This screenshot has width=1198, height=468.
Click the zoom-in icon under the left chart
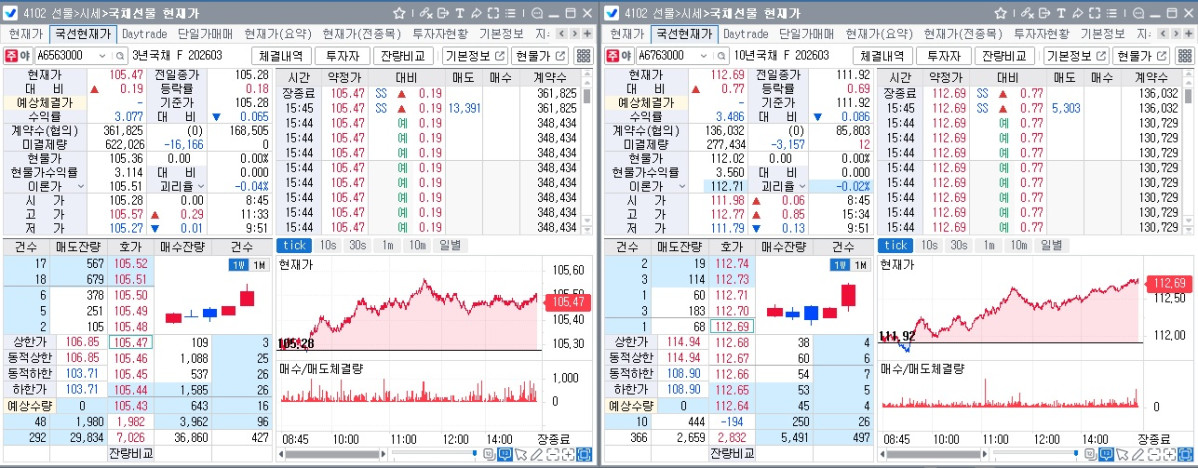(x=568, y=454)
